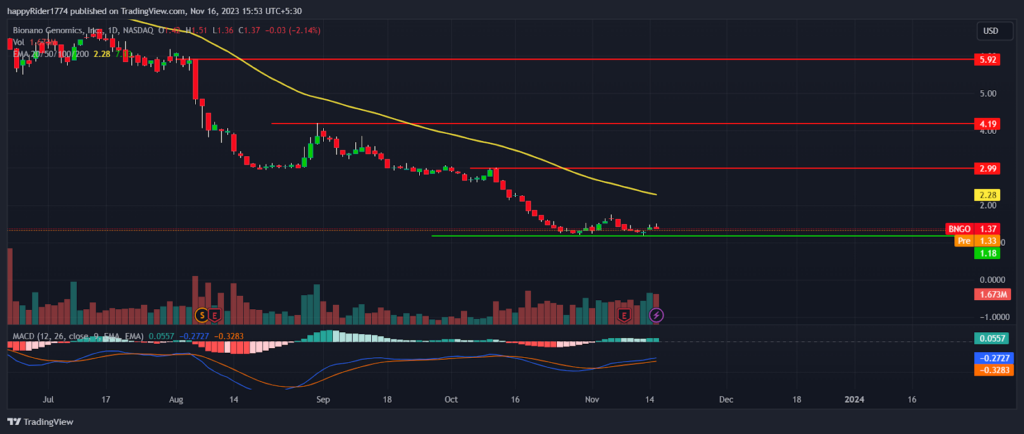Click the L1.36 low value in header
The width and height of the screenshot is (1024, 434).
pyautogui.click(x=223, y=30)
